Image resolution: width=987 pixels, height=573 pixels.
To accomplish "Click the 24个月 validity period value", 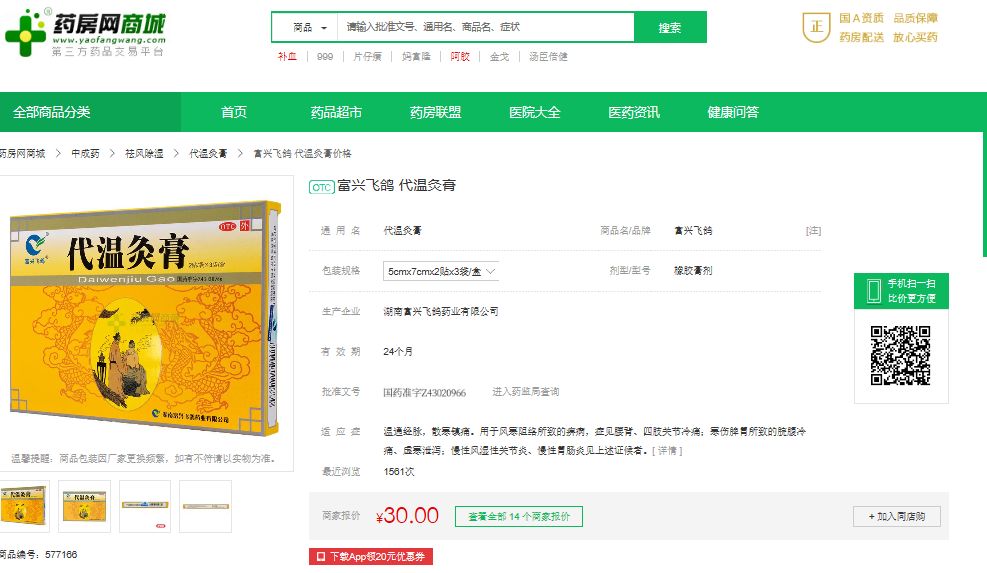I will click(x=398, y=351).
